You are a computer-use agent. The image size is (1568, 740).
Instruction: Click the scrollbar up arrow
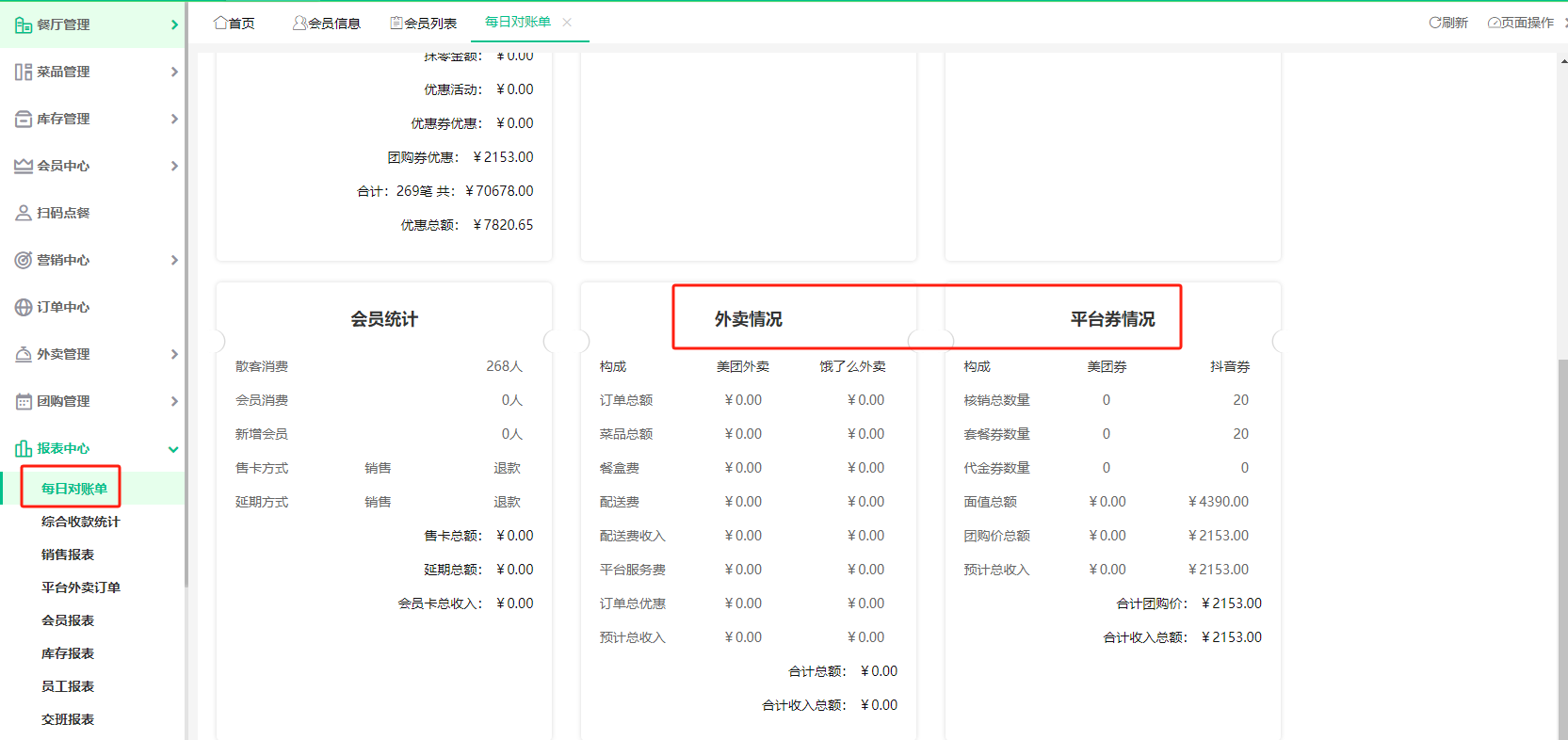point(1563,61)
